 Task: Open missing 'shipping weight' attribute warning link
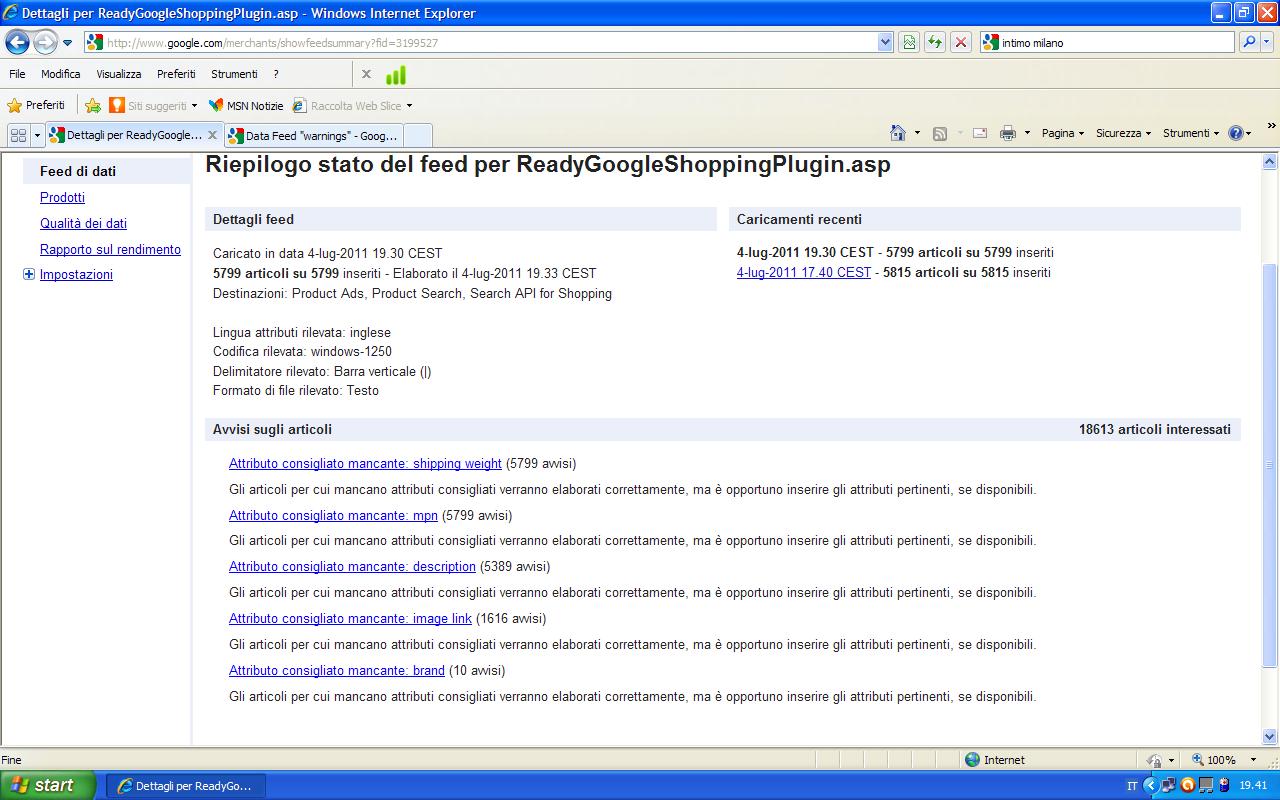(x=365, y=463)
